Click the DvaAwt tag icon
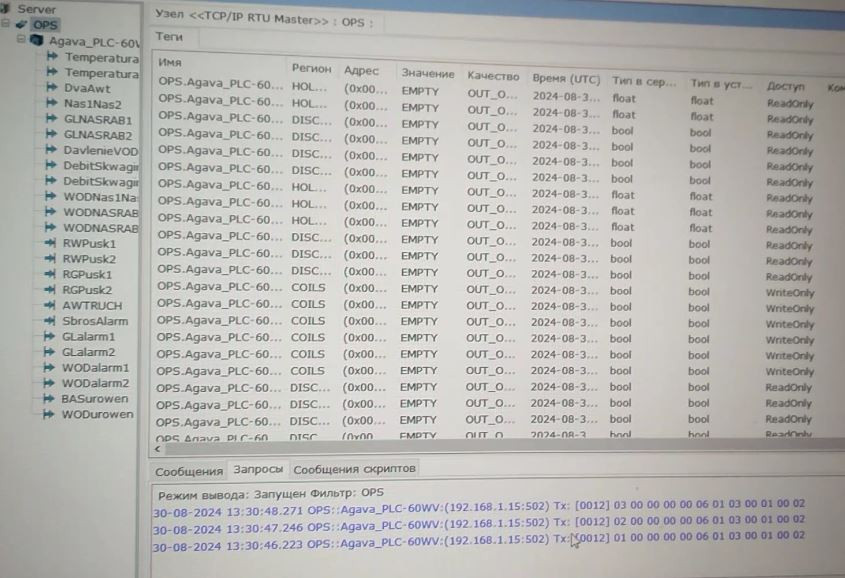845x578 pixels. [52, 88]
